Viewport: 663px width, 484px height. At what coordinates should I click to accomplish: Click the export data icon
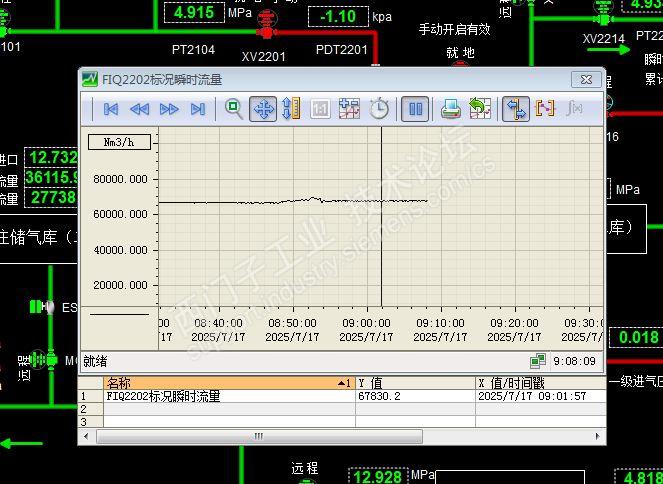pos(480,109)
